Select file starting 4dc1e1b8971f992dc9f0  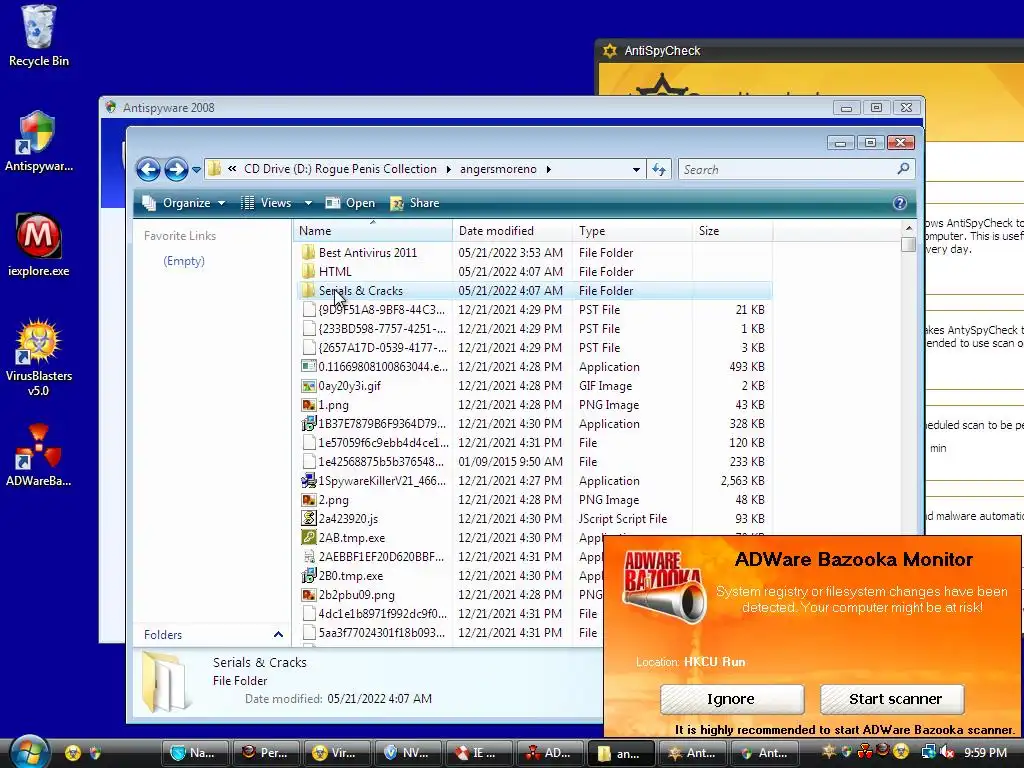pyautogui.click(x=383, y=613)
